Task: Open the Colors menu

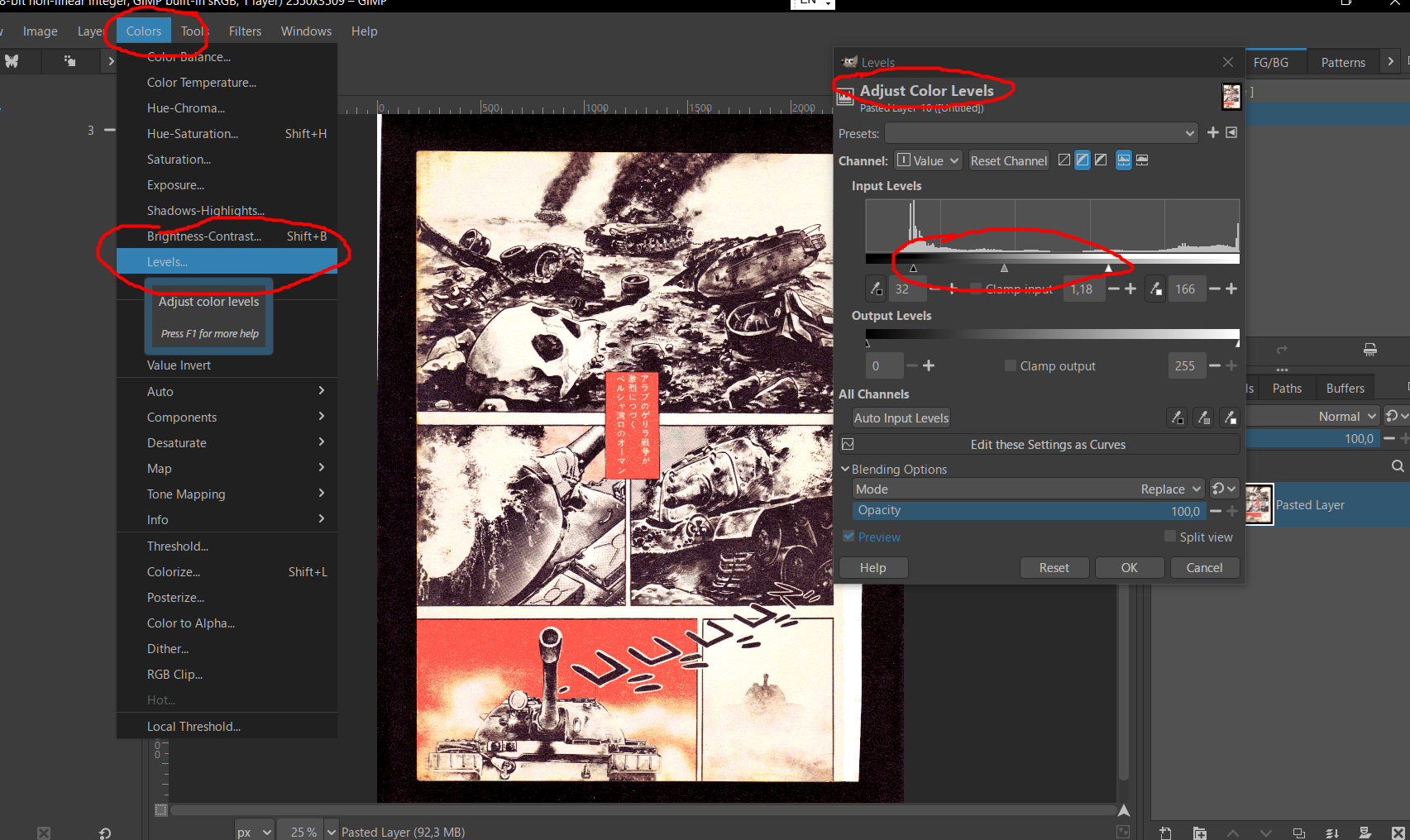Action: tap(143, 31)
